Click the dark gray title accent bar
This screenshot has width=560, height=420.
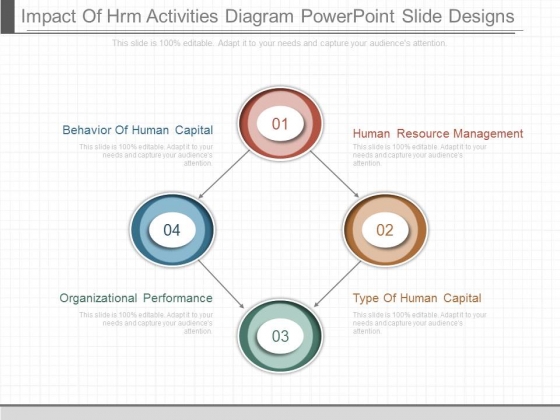tap(8, 17)
